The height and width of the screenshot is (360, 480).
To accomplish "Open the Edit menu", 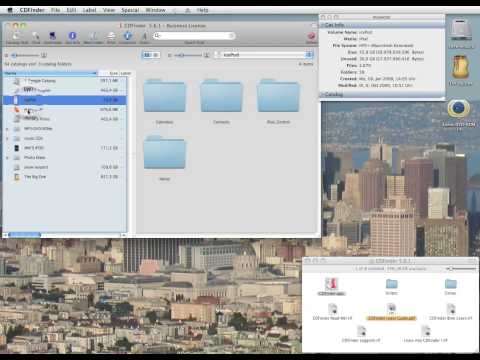I will coord(71,10).
